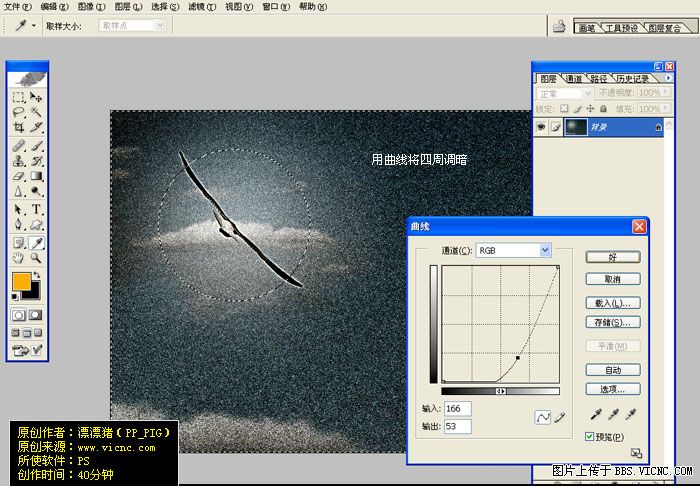This screenshot has height=486, width=700.
Task: Click the 好 button in Curves
Action: pyautogui.click(x=613, y=257)
